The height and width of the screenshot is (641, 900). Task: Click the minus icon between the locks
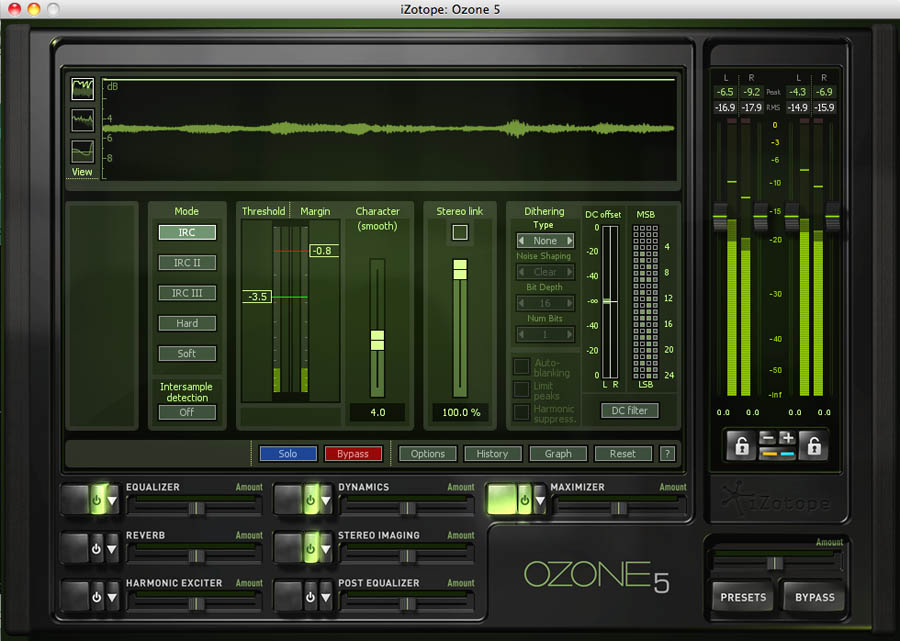coord(767,438)
